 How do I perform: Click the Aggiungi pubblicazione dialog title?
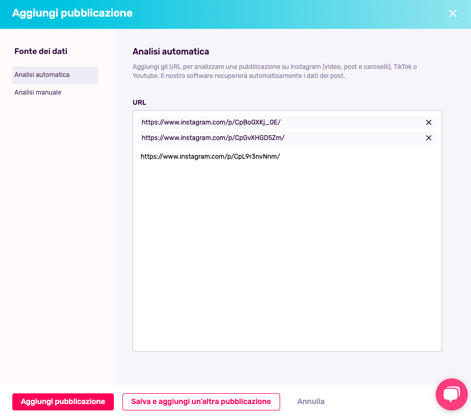click(72, 13)
